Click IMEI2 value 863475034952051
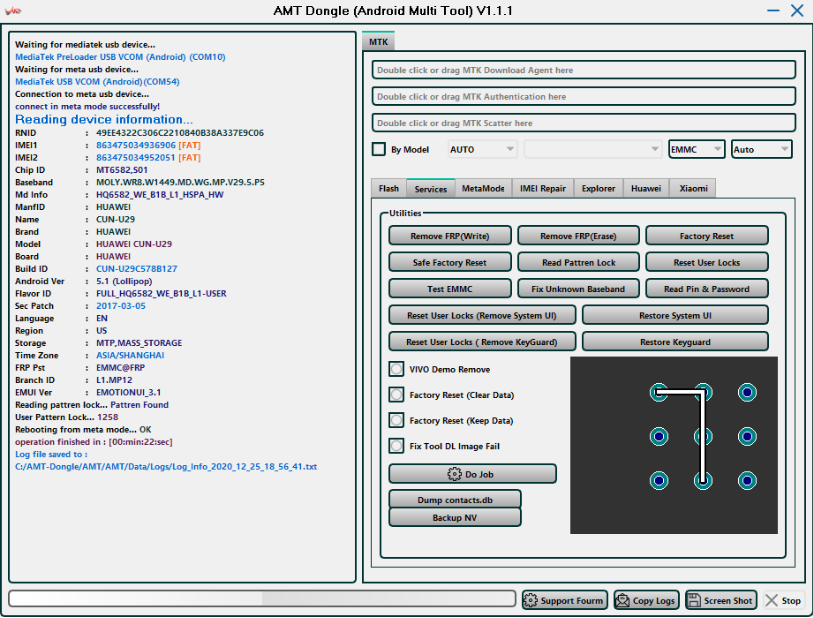The image size is (813, 618). 136,157
